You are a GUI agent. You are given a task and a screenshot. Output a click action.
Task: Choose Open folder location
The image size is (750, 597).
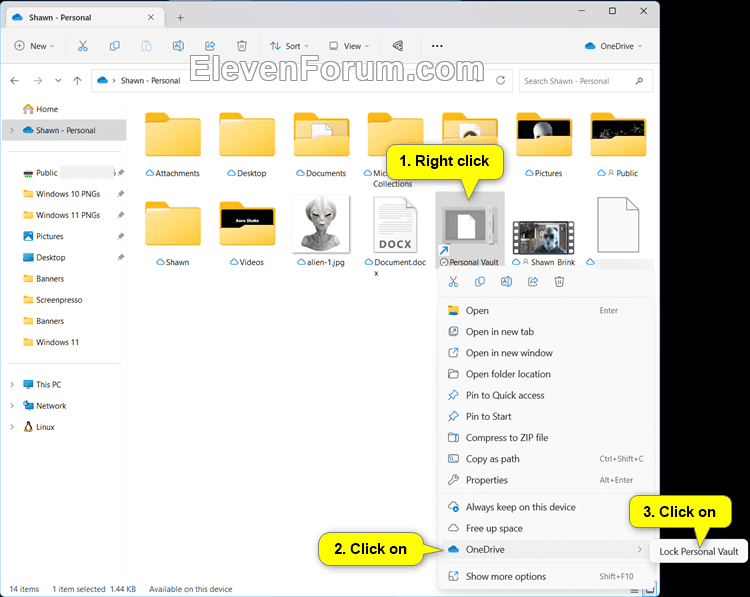click(x=545, y=374)
